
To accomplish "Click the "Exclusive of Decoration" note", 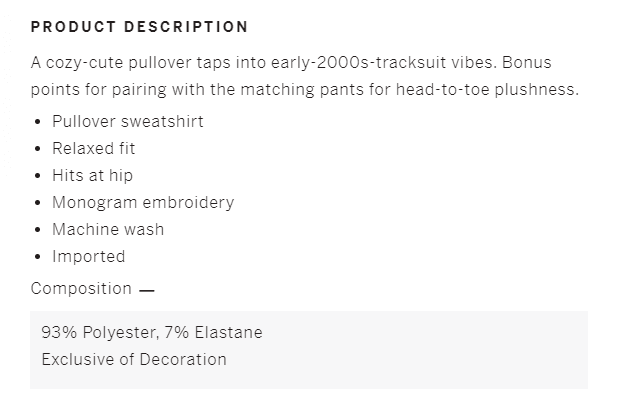I will click(134, 359).
